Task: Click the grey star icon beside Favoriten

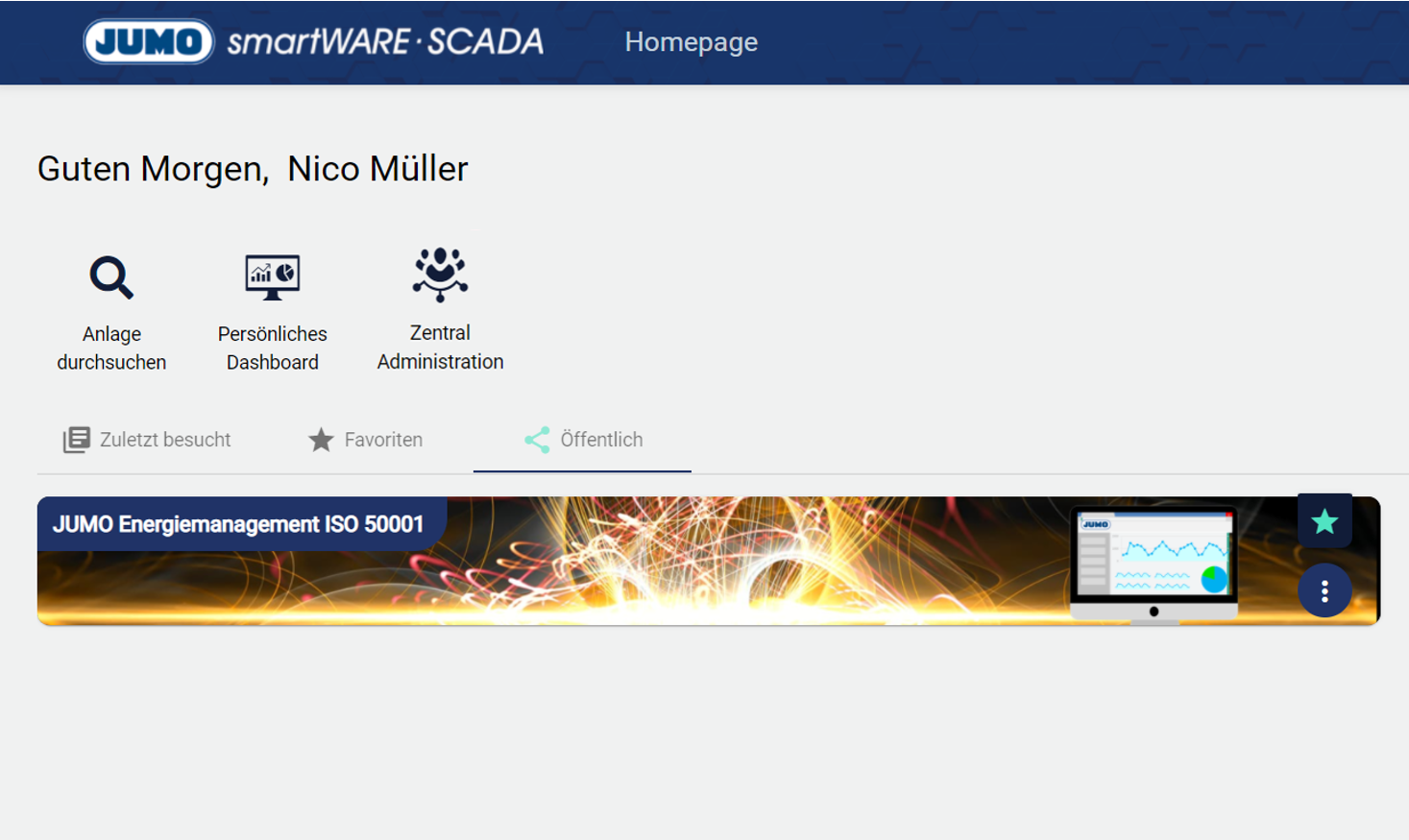Action: 321,440
